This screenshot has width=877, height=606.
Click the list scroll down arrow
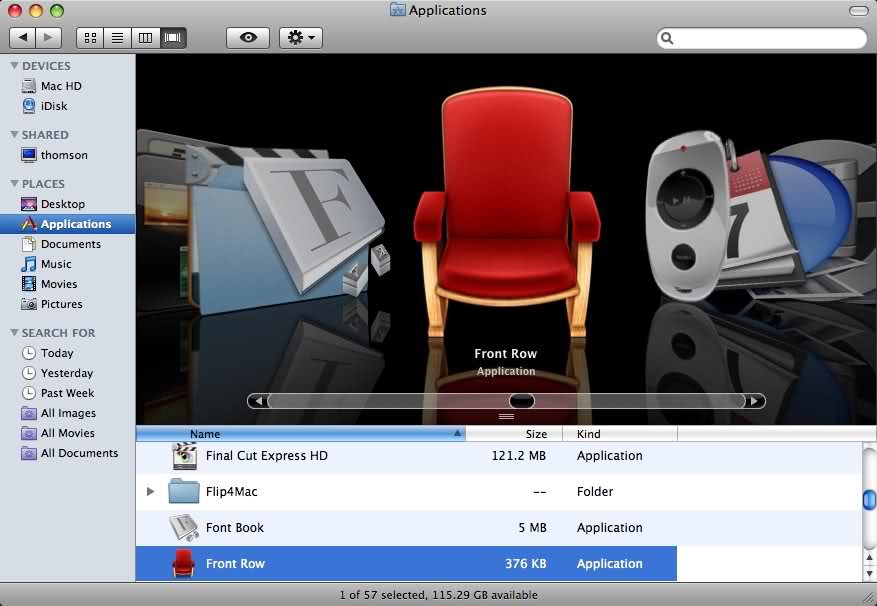(x=869, y=573)
